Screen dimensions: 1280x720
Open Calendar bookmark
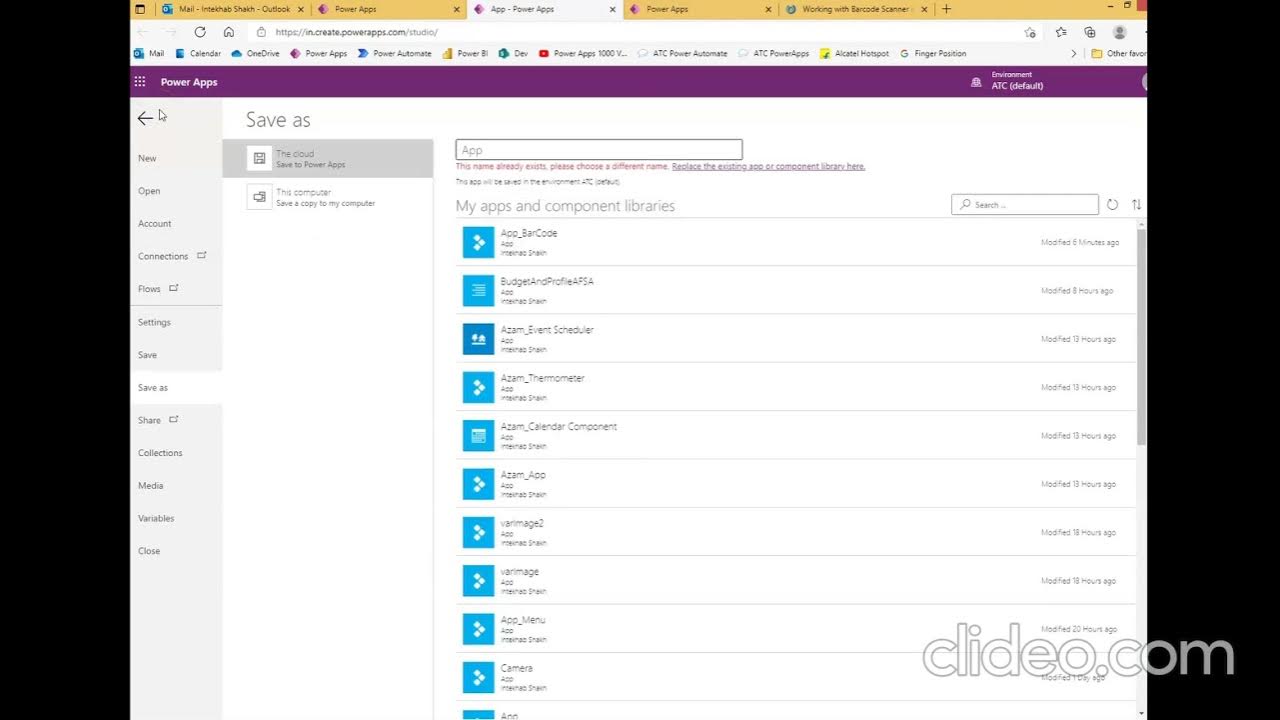198,53
